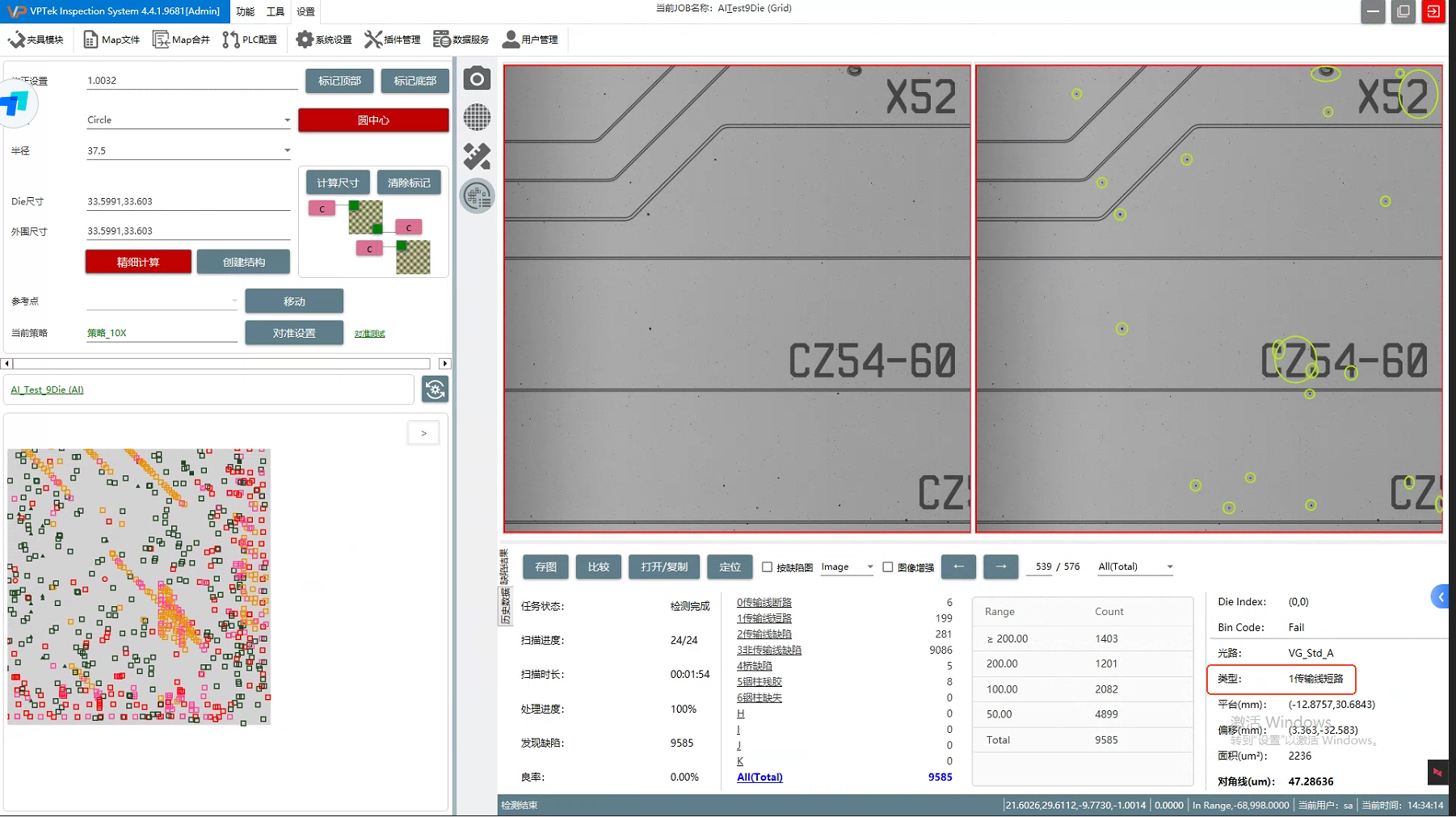
Task: Click the top pink C marker in diagram
Action: tap(322, 208)
